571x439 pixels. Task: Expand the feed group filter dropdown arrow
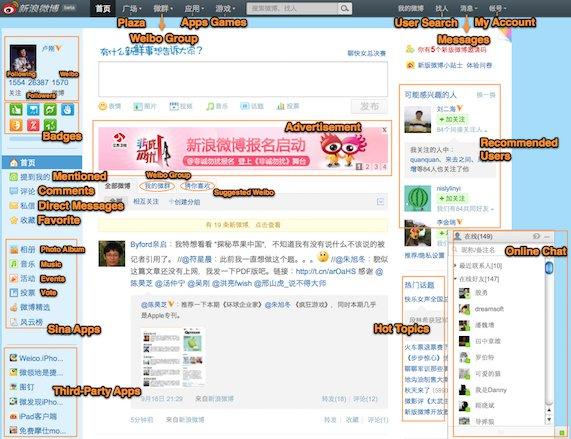pyautogui.click(x=380, y=202)
